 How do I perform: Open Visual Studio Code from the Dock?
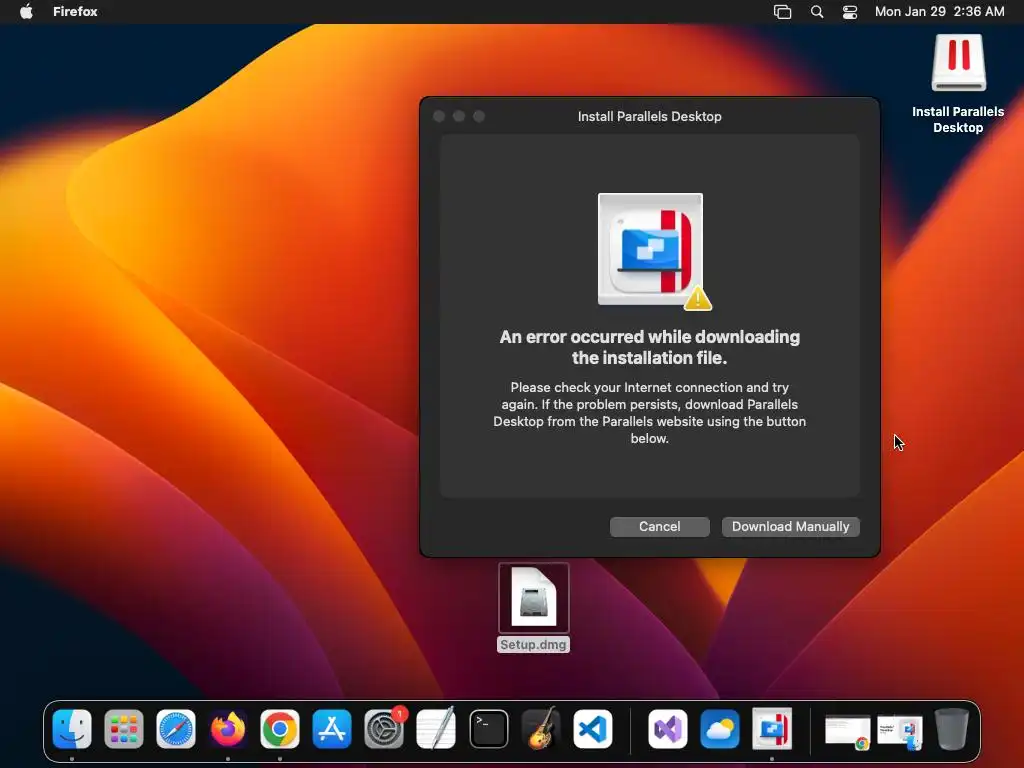coord(592,729)
